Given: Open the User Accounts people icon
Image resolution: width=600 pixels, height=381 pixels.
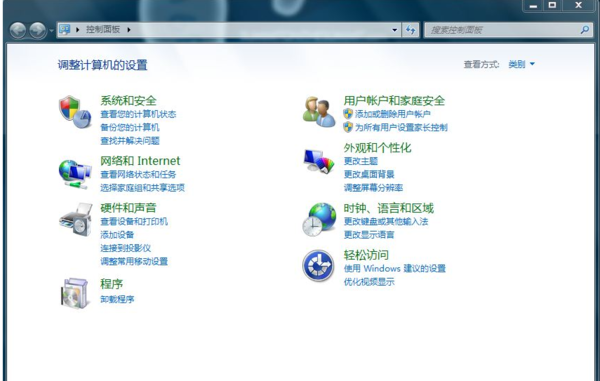Looking at the screenshot, I should [x=319, y=112].
